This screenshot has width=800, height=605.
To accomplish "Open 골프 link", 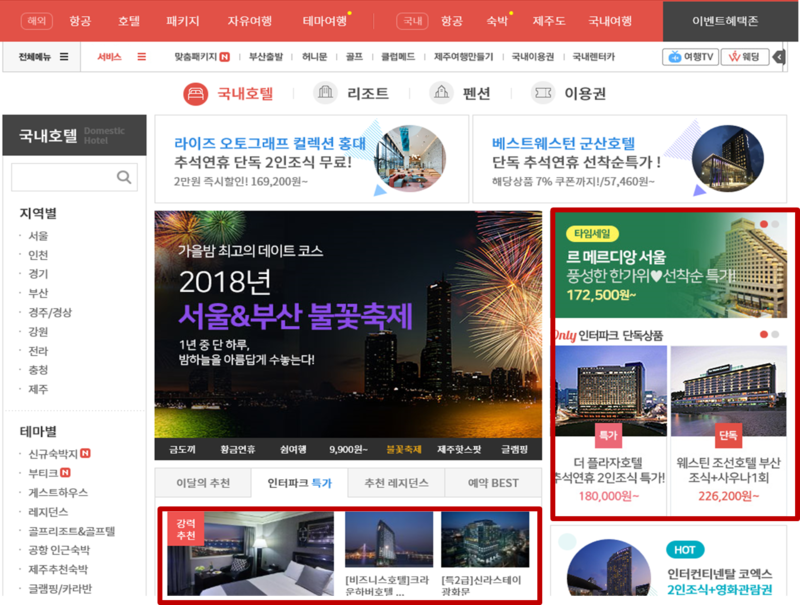I will click(354, 57).
